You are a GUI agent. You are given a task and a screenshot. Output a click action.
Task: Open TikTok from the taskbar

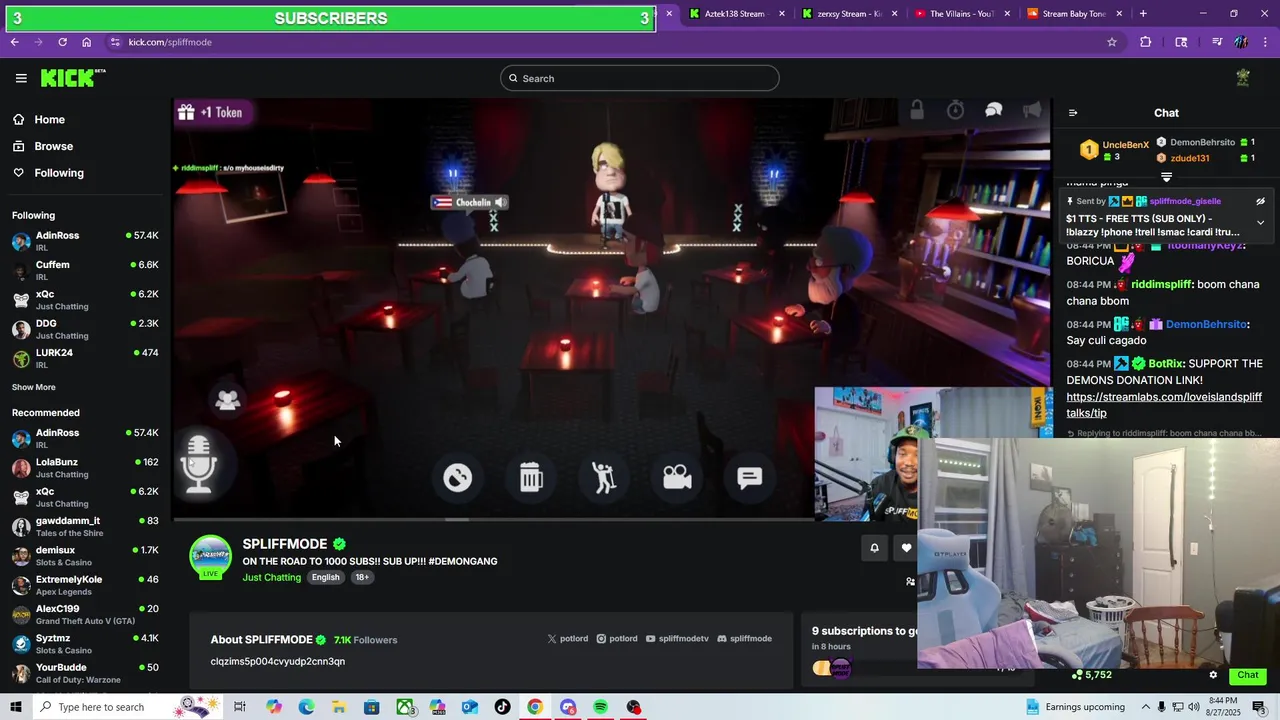pos(502,707)
